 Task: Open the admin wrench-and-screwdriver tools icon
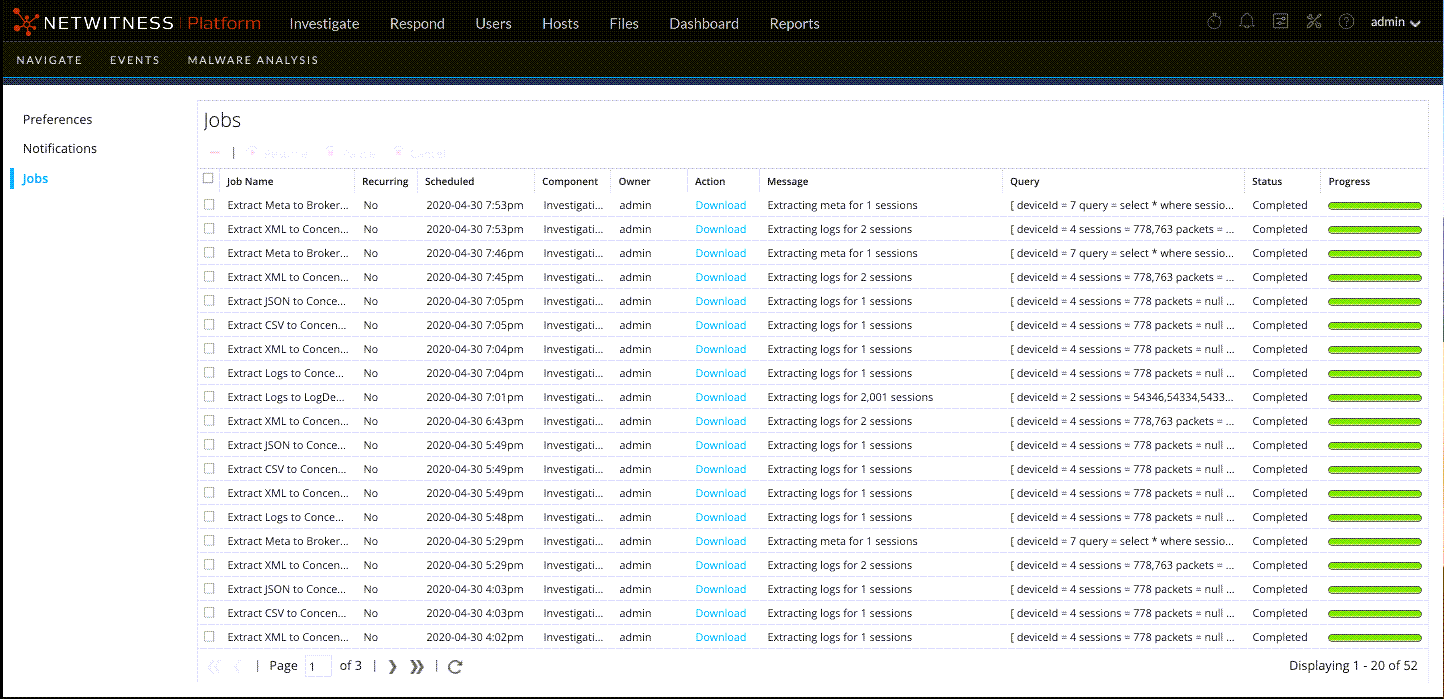[x=1314, y=22]
